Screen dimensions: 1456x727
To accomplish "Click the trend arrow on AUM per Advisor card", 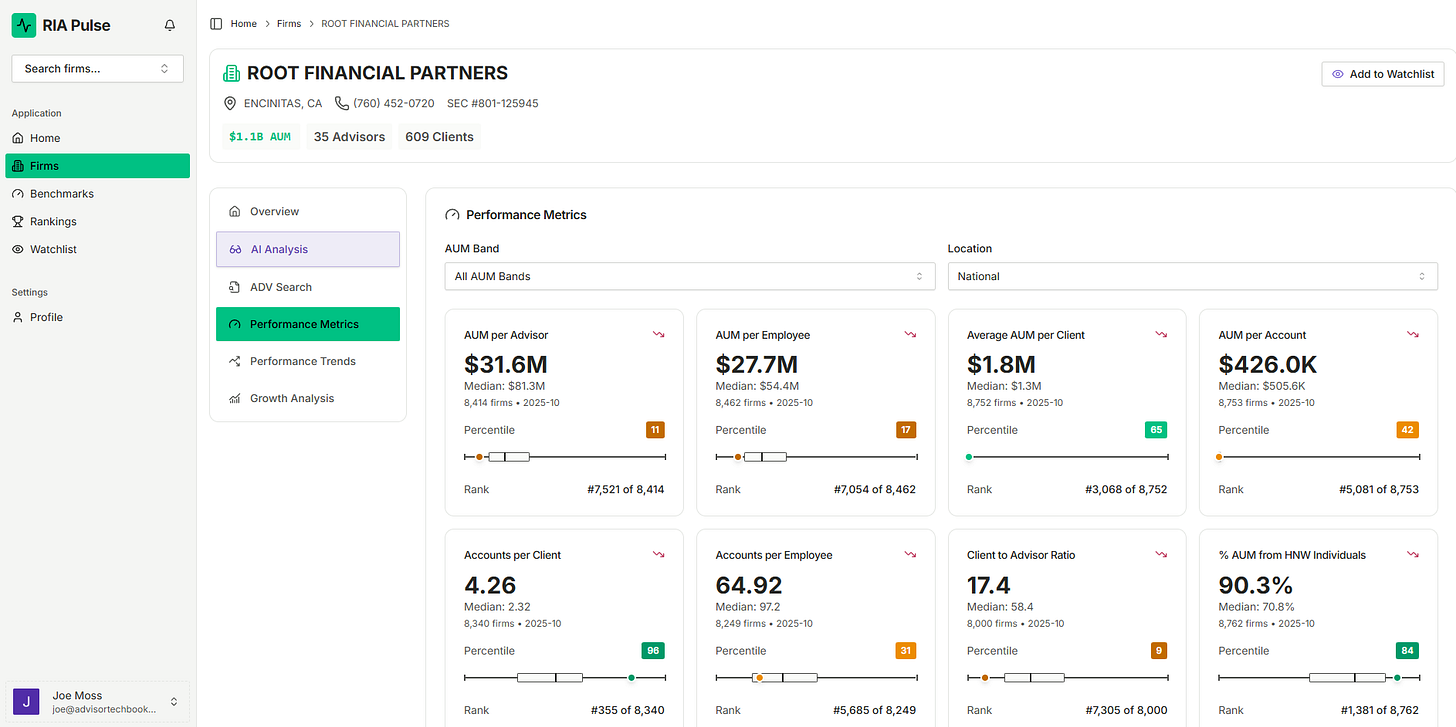I will [x=658, y=334].
